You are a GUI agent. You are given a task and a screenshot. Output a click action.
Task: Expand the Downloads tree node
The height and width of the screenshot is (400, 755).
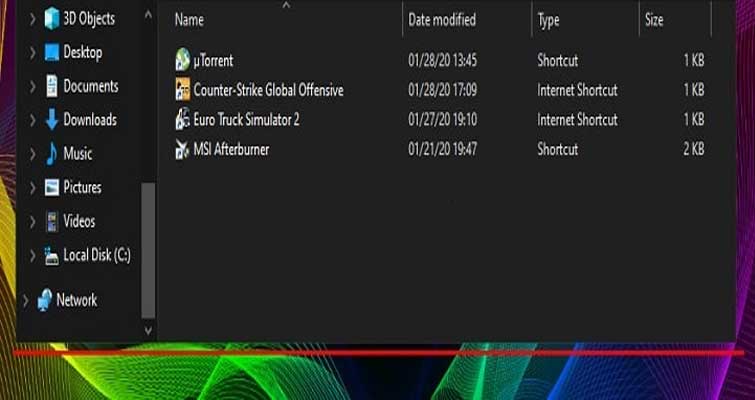tap(32, 120)
